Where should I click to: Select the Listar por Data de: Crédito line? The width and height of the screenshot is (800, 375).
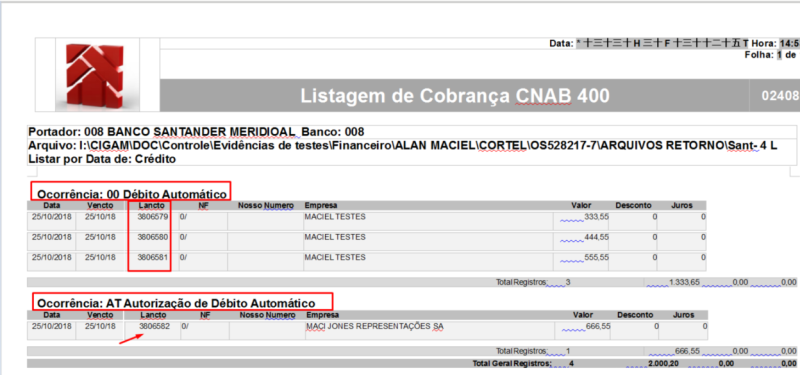coord(102,159)
